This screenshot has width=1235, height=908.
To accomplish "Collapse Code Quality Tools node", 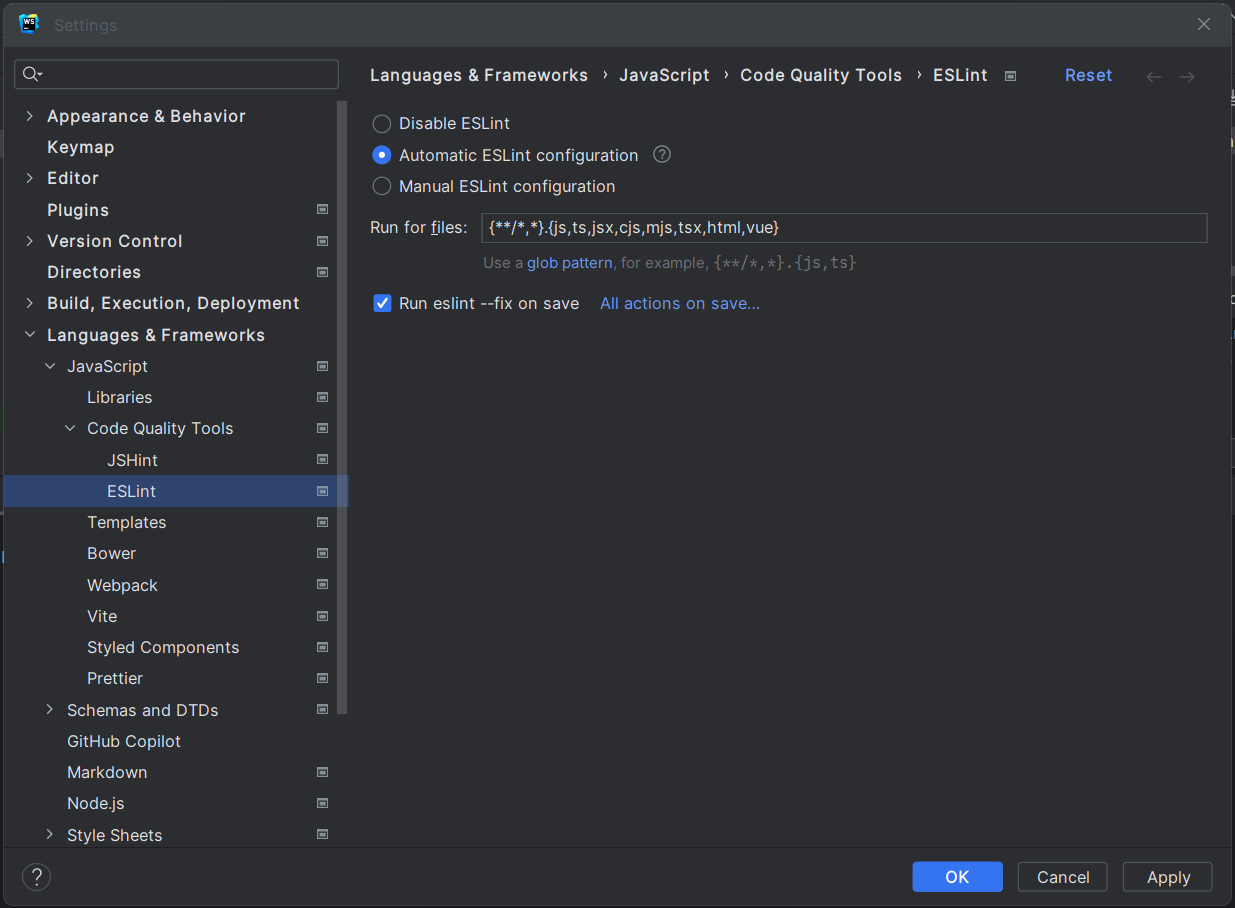I will tap(70, 428).
